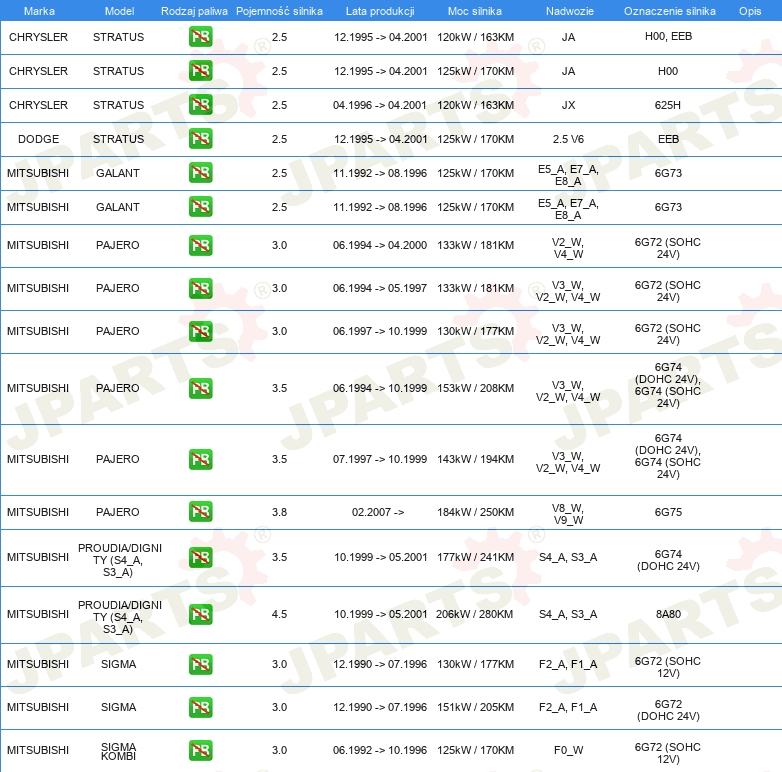
Task: Select the 2.5 V6 body cell
Action: coord(568,139)
